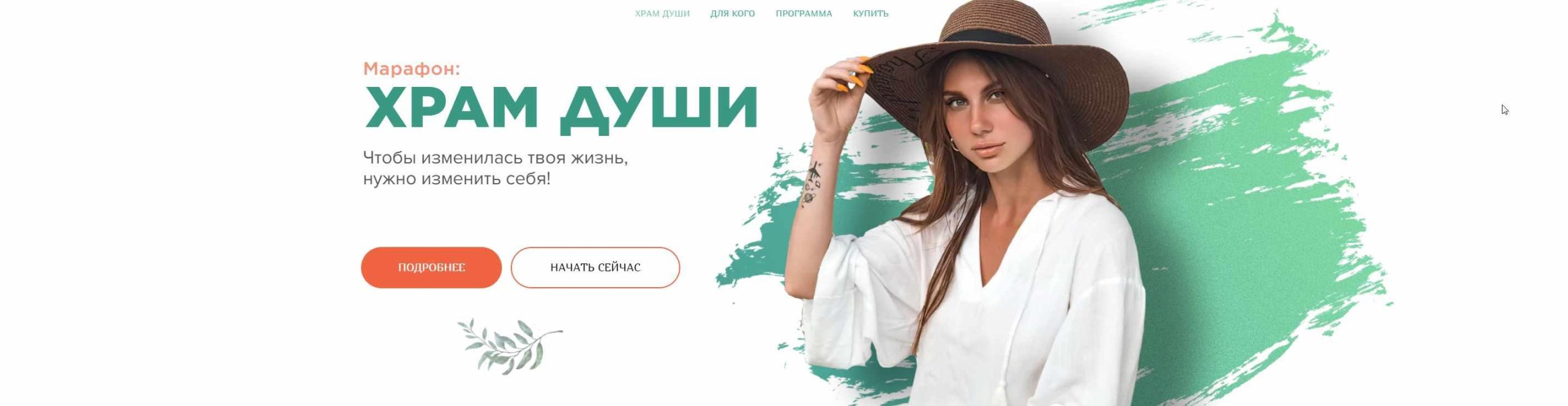1568x406 pixels.
Task: Select КУПИТЬ in the top navigation
Action: [x=870, y=13]
